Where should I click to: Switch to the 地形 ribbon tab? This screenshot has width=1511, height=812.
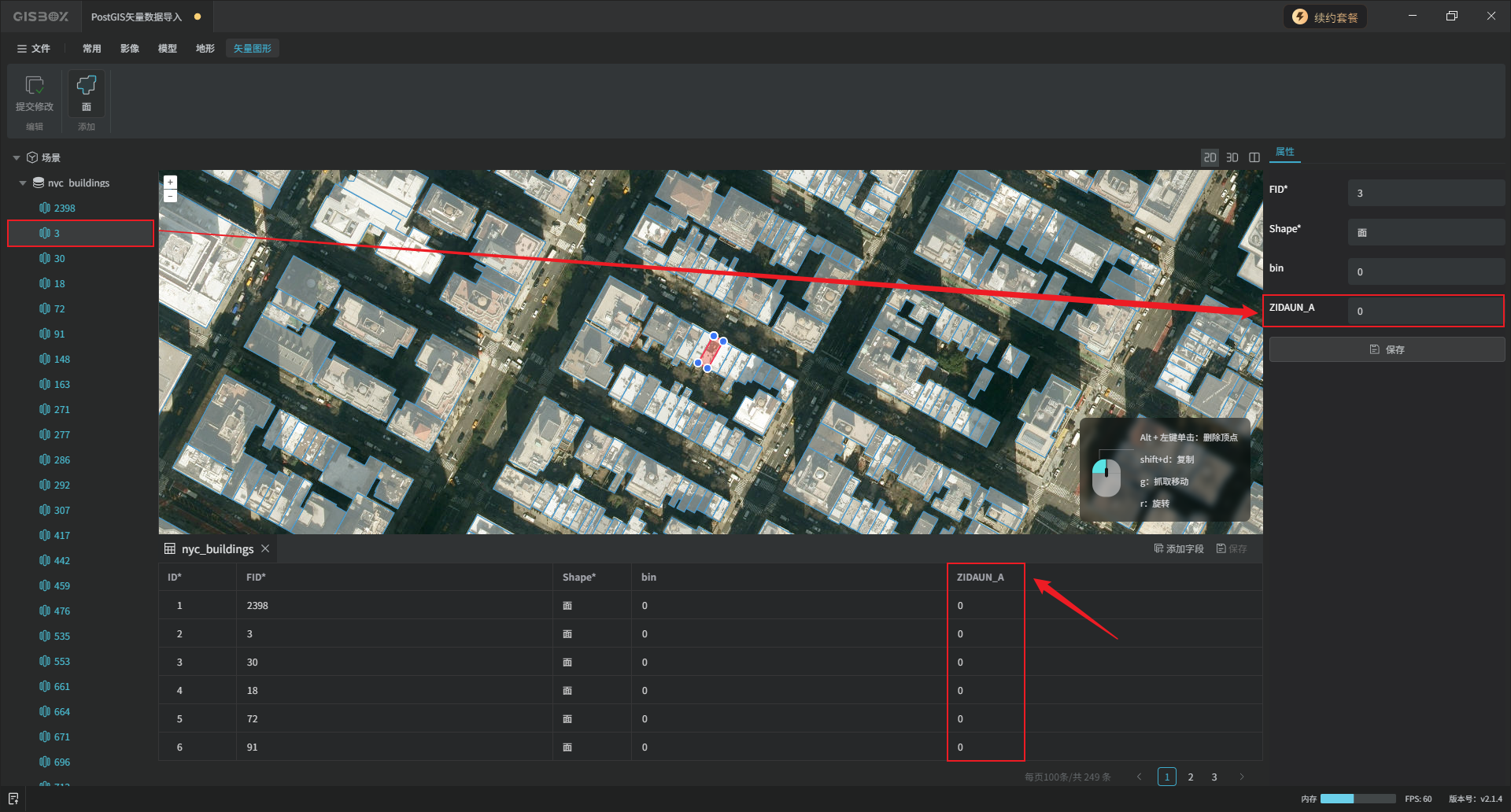coord(205,49)
